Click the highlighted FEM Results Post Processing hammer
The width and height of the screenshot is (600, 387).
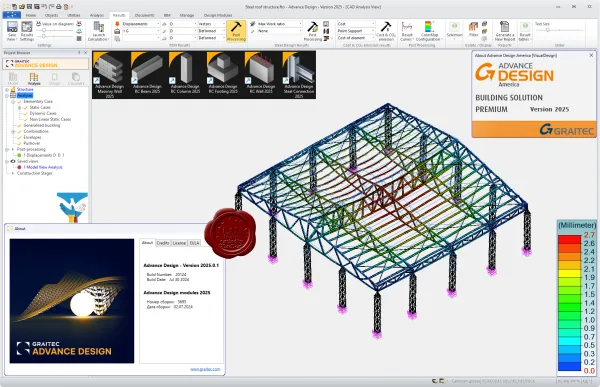pos(236,31)
